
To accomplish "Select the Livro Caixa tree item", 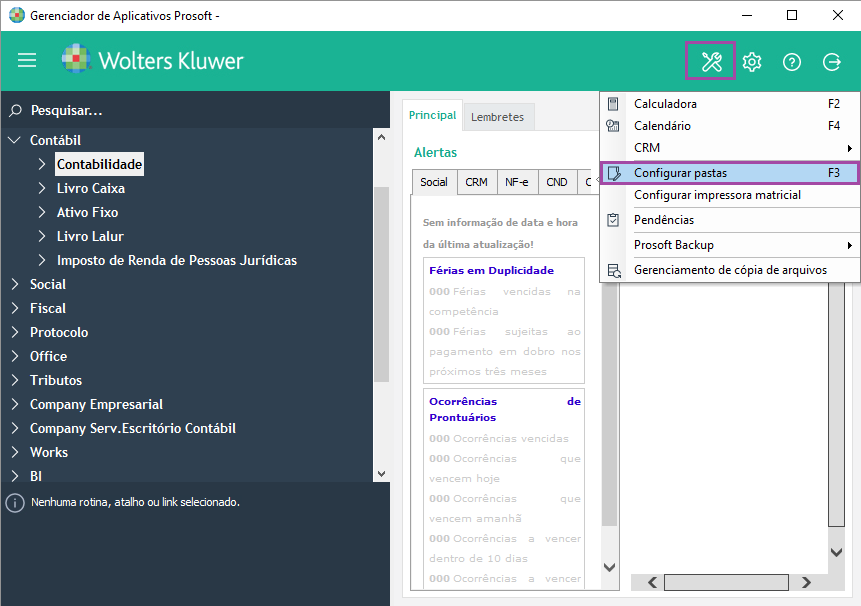I will click(91, 188).
